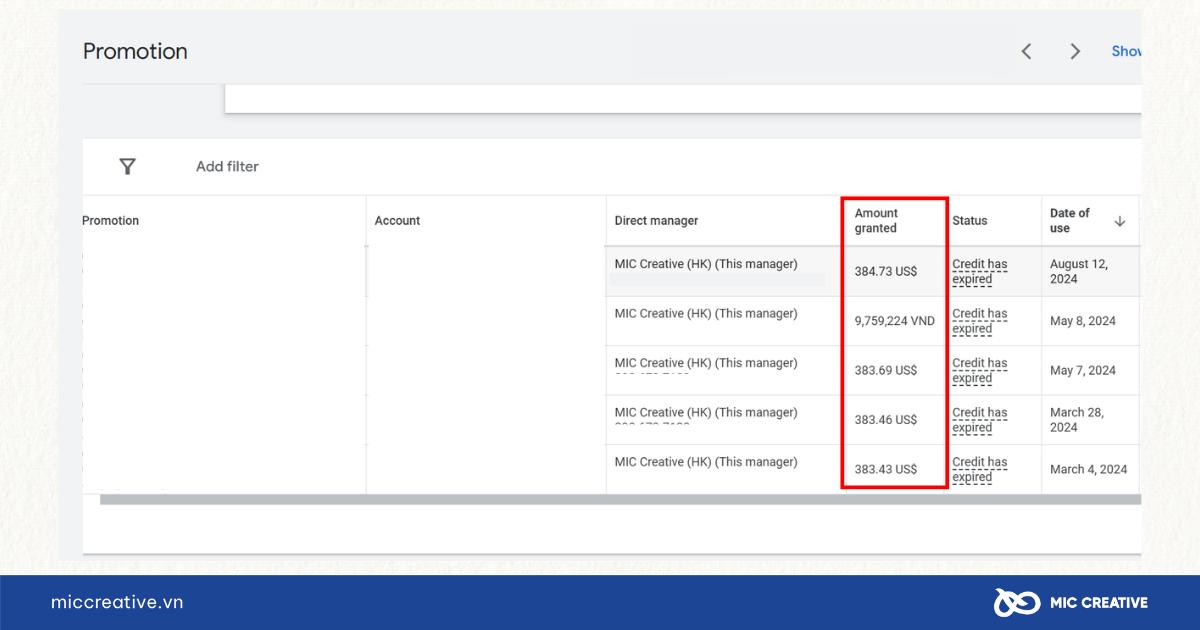Click the Amount granted column header
This screenshot has width=1200, height=630.
(876, 221)
